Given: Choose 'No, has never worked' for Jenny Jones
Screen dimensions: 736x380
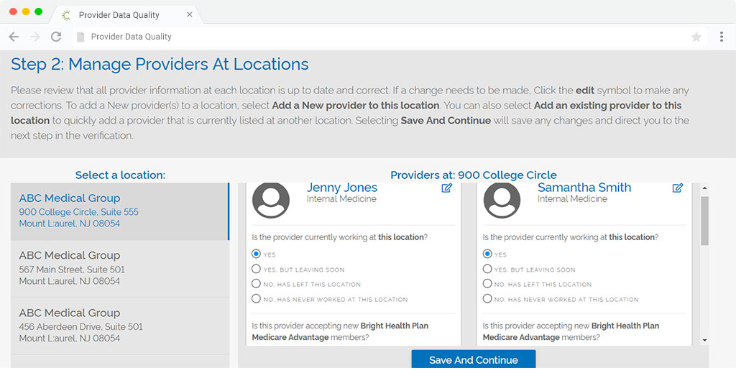Looking at the screenshot, I should [256, 299].
